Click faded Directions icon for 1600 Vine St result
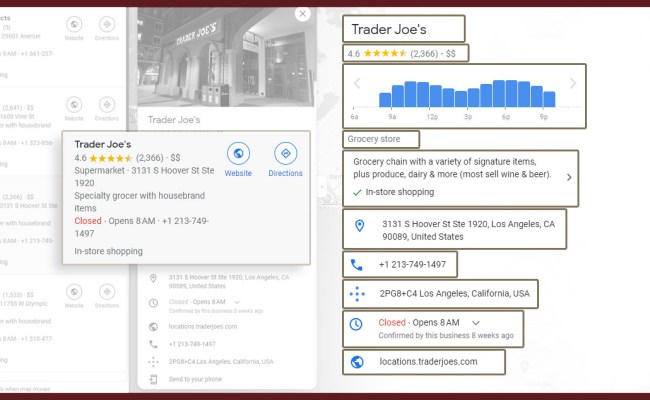Viewport: 650px width, 400px height. (107, 105)
